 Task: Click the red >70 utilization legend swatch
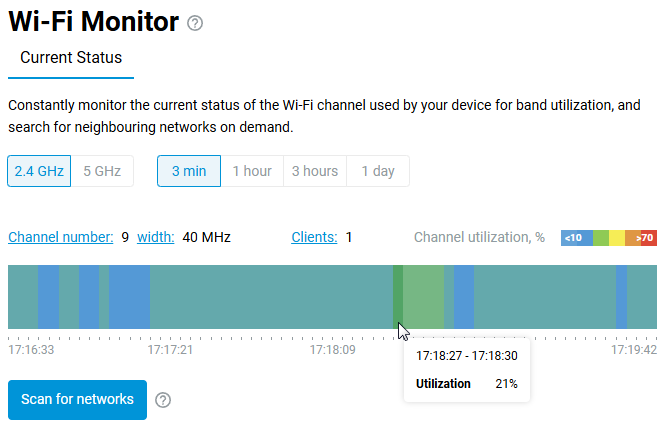click(x=647, y=238)
